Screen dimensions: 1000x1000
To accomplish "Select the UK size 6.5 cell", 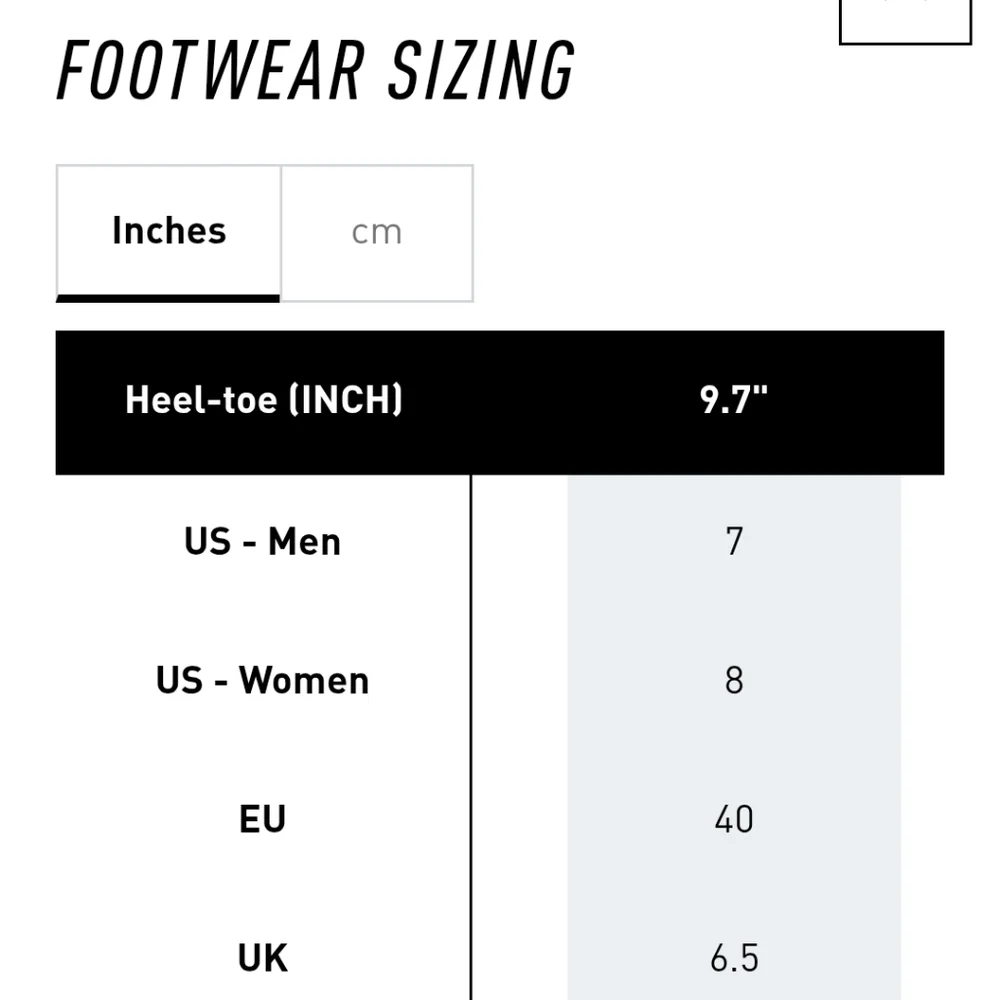I will [x=734, y=958].
